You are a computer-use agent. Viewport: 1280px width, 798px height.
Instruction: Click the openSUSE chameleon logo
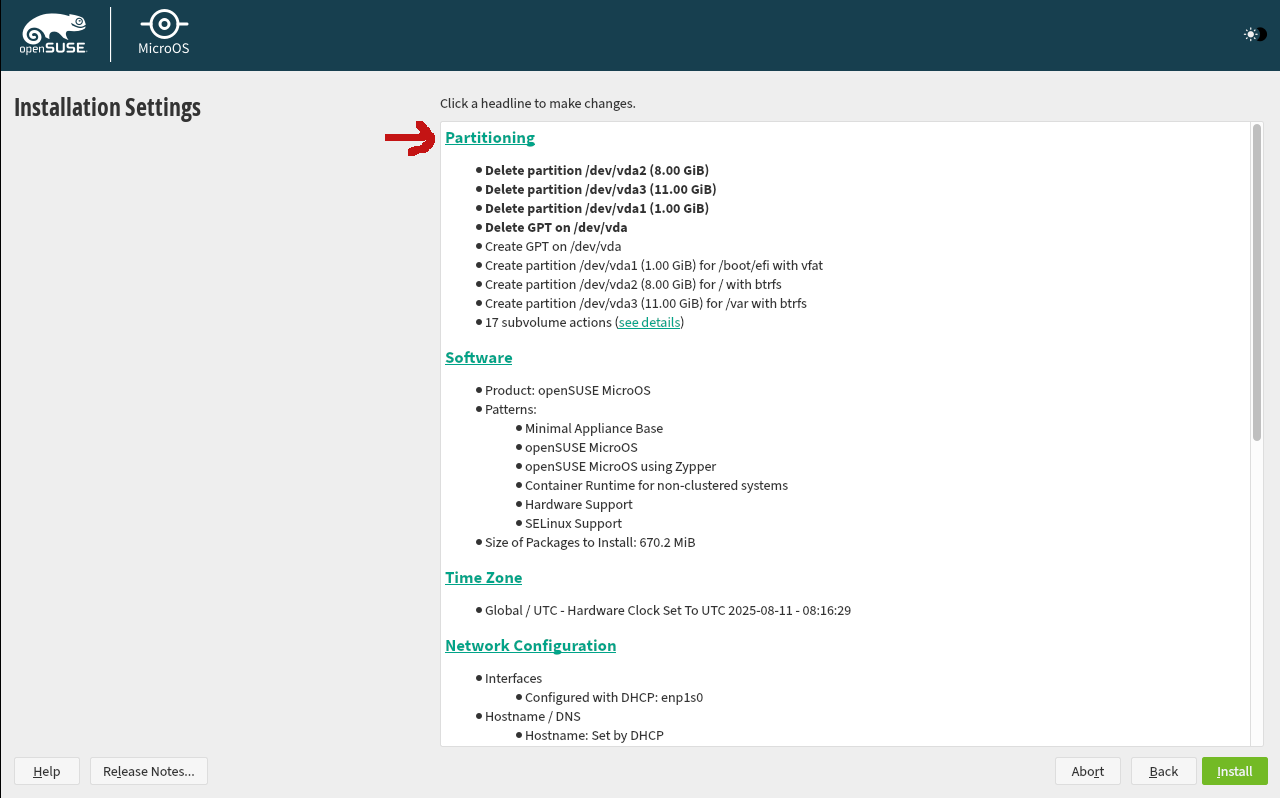pyautogui.click(x=53, y=30)
